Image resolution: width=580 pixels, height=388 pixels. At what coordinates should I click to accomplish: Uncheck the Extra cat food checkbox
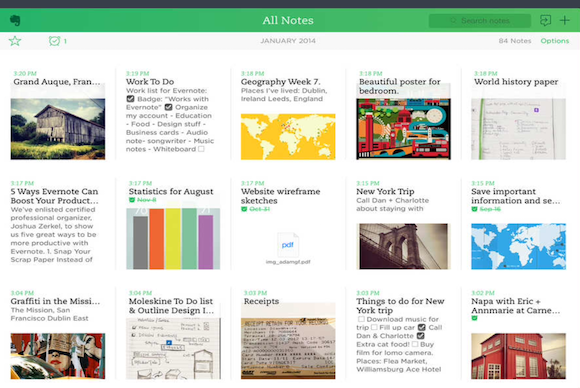(420, 336)
